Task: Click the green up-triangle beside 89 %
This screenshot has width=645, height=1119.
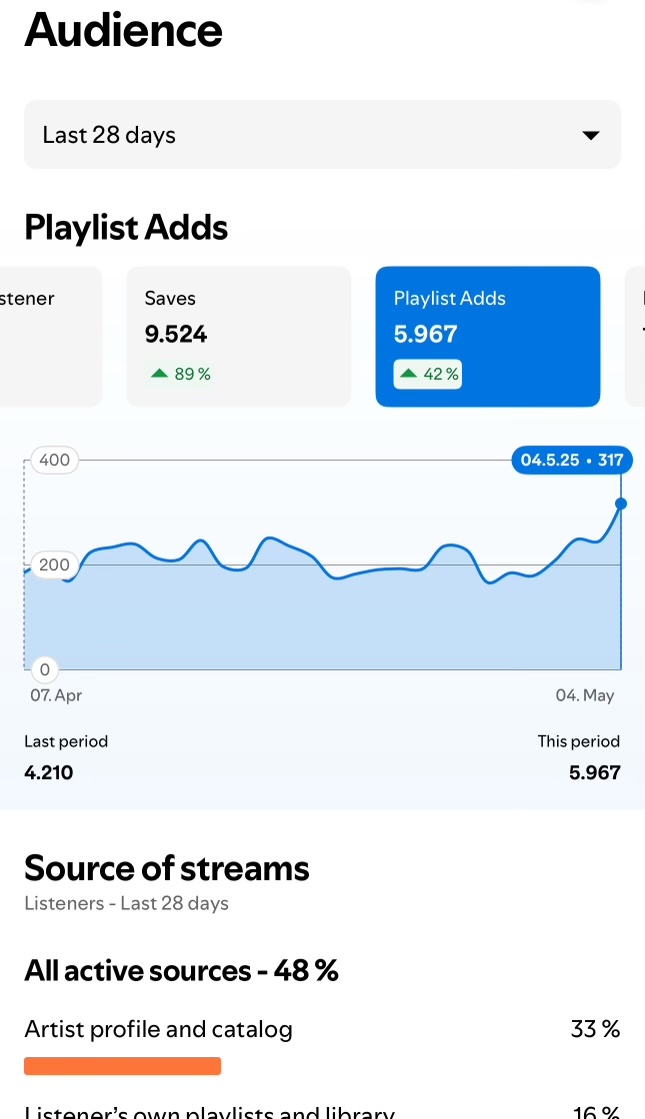Action: (158, 374)
